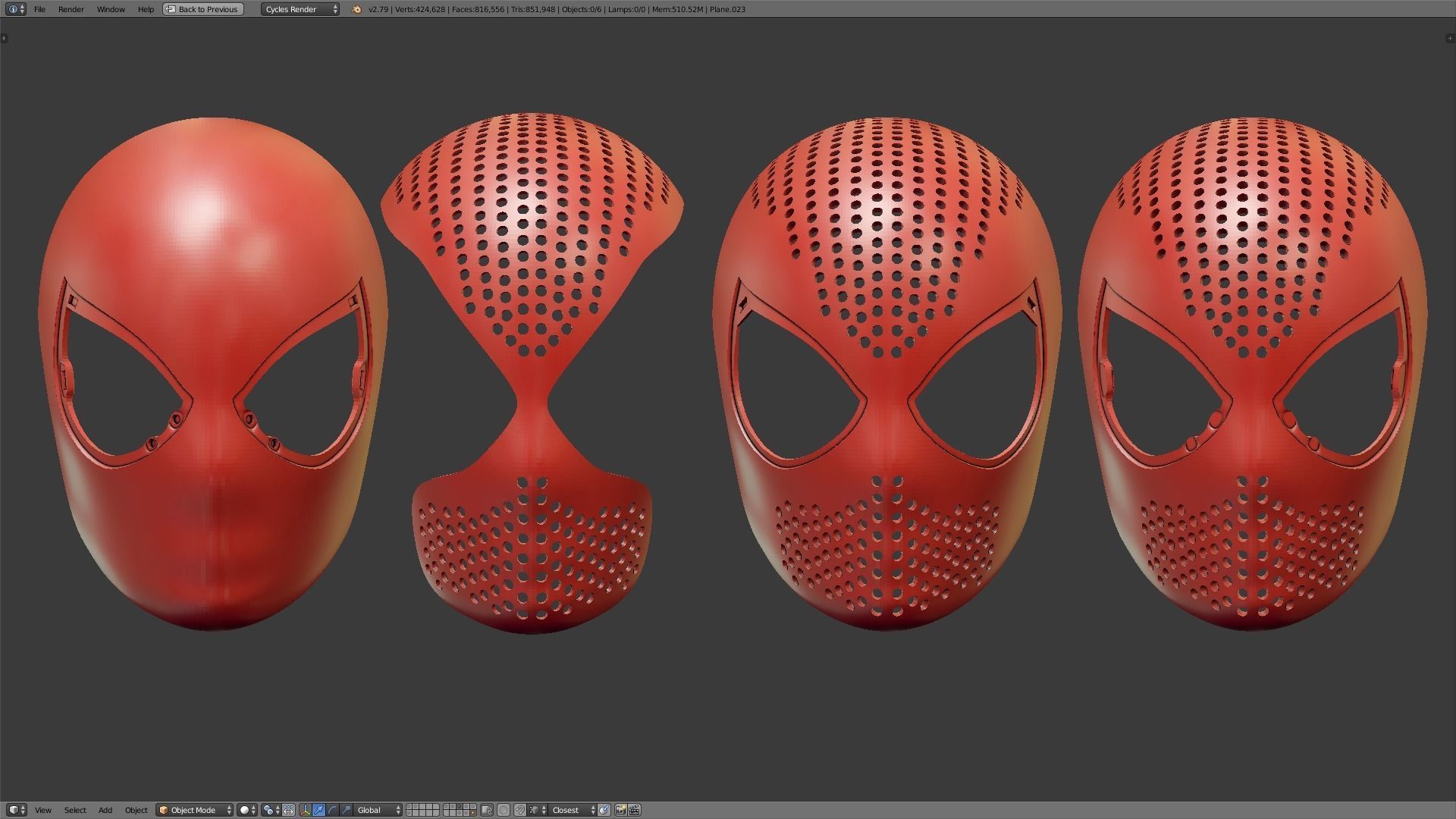The height and width of the screenshot is (819, 1456).
Task: Click the Plane.023 active object name
Action: pyautogui.click(x=728, y=9)
